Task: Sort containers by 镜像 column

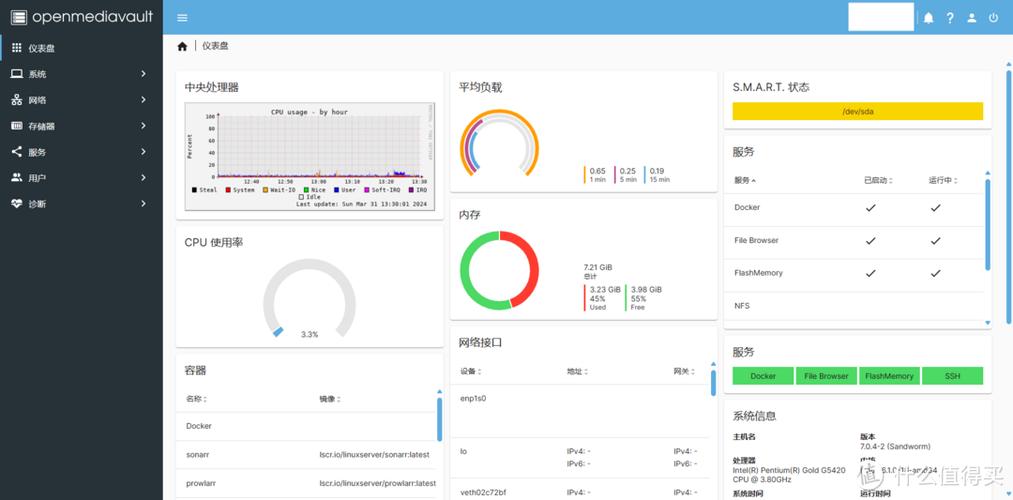Action: [329, 399]
